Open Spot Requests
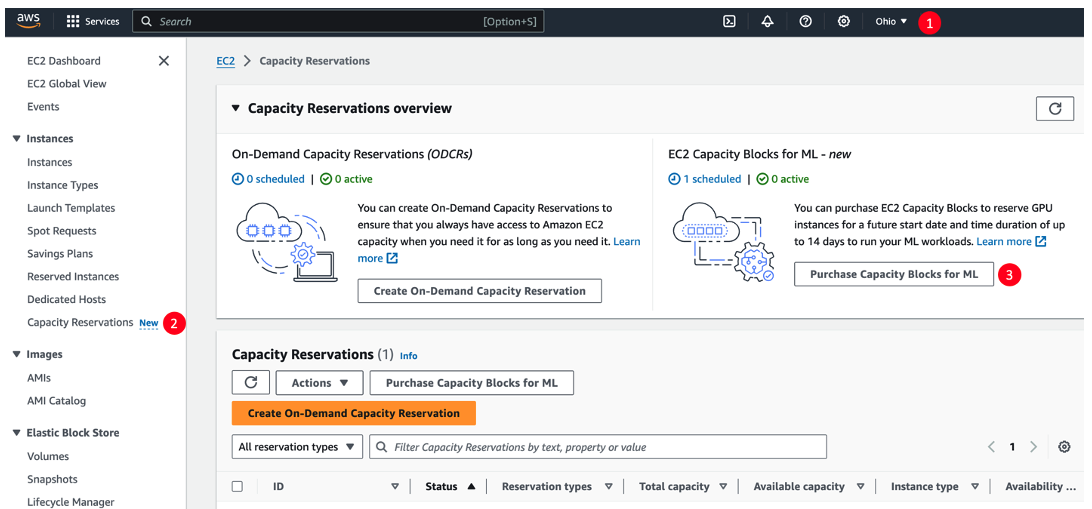This screenshot has width=1092, height=509. [62, 231]
